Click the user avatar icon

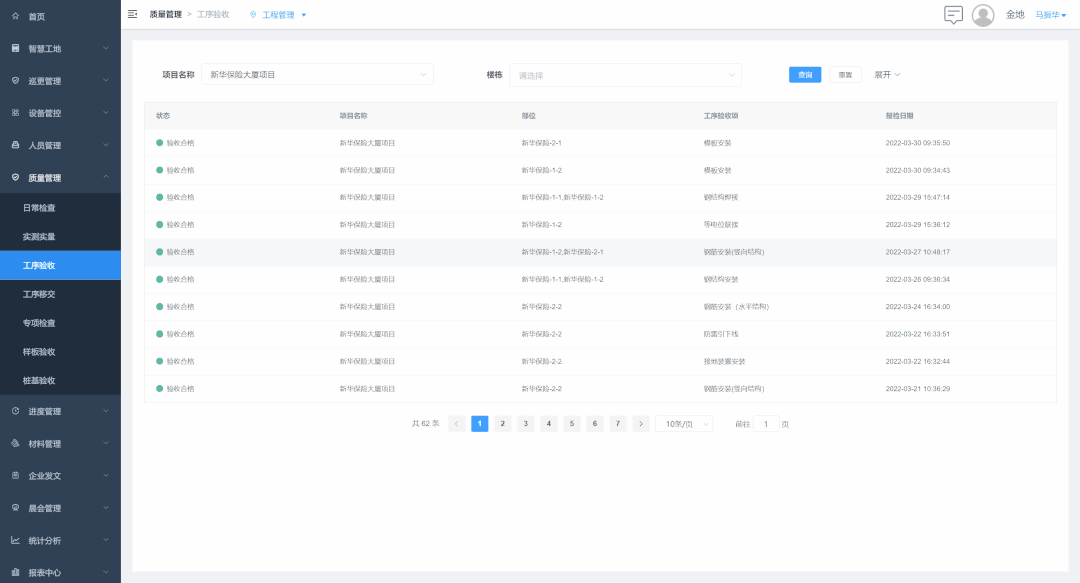(983, 15)
